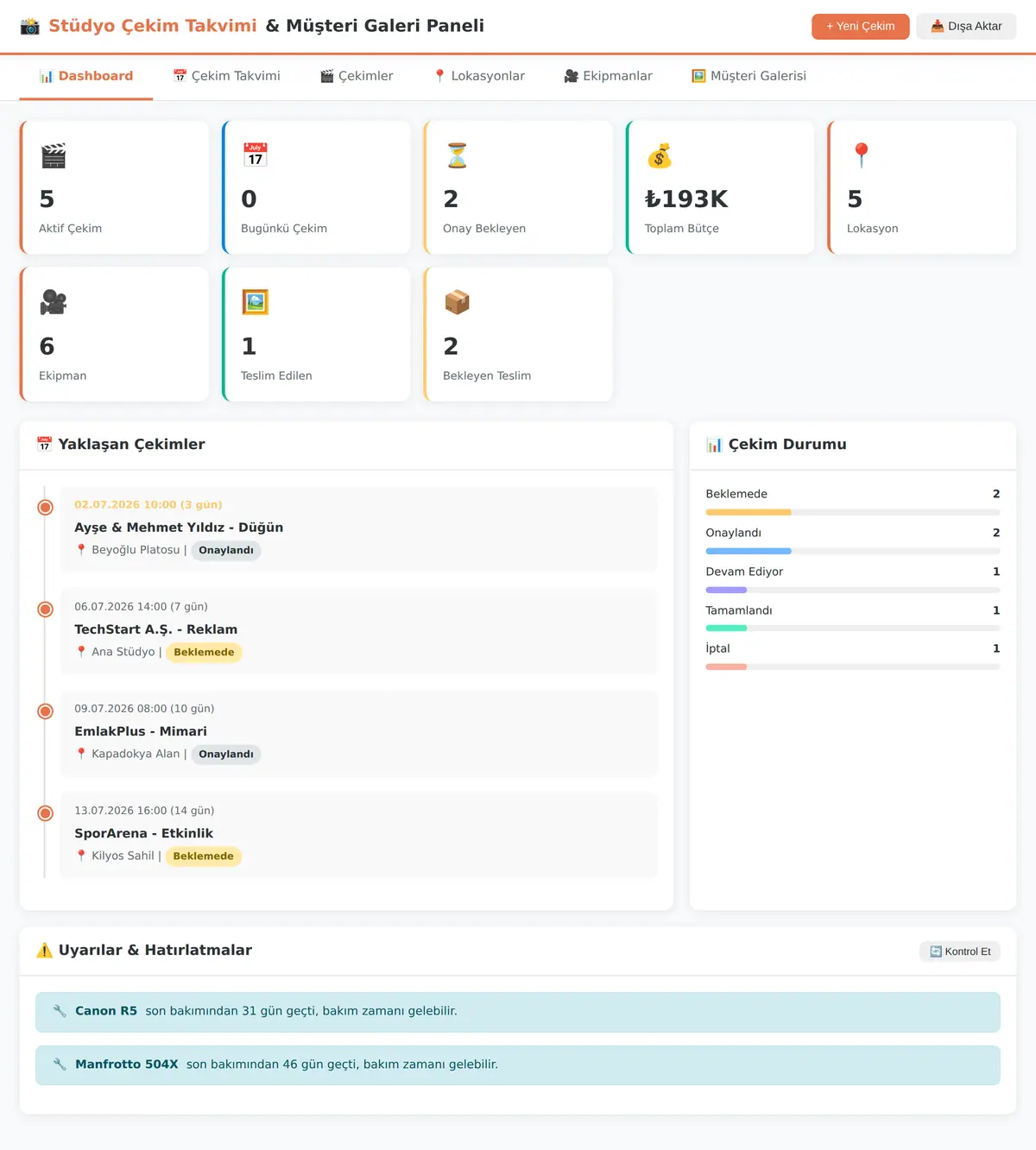Click the Canon R5 alert text
Image resolution: width=1036 pixels, height=1150 pixels.
(266, 1011)
